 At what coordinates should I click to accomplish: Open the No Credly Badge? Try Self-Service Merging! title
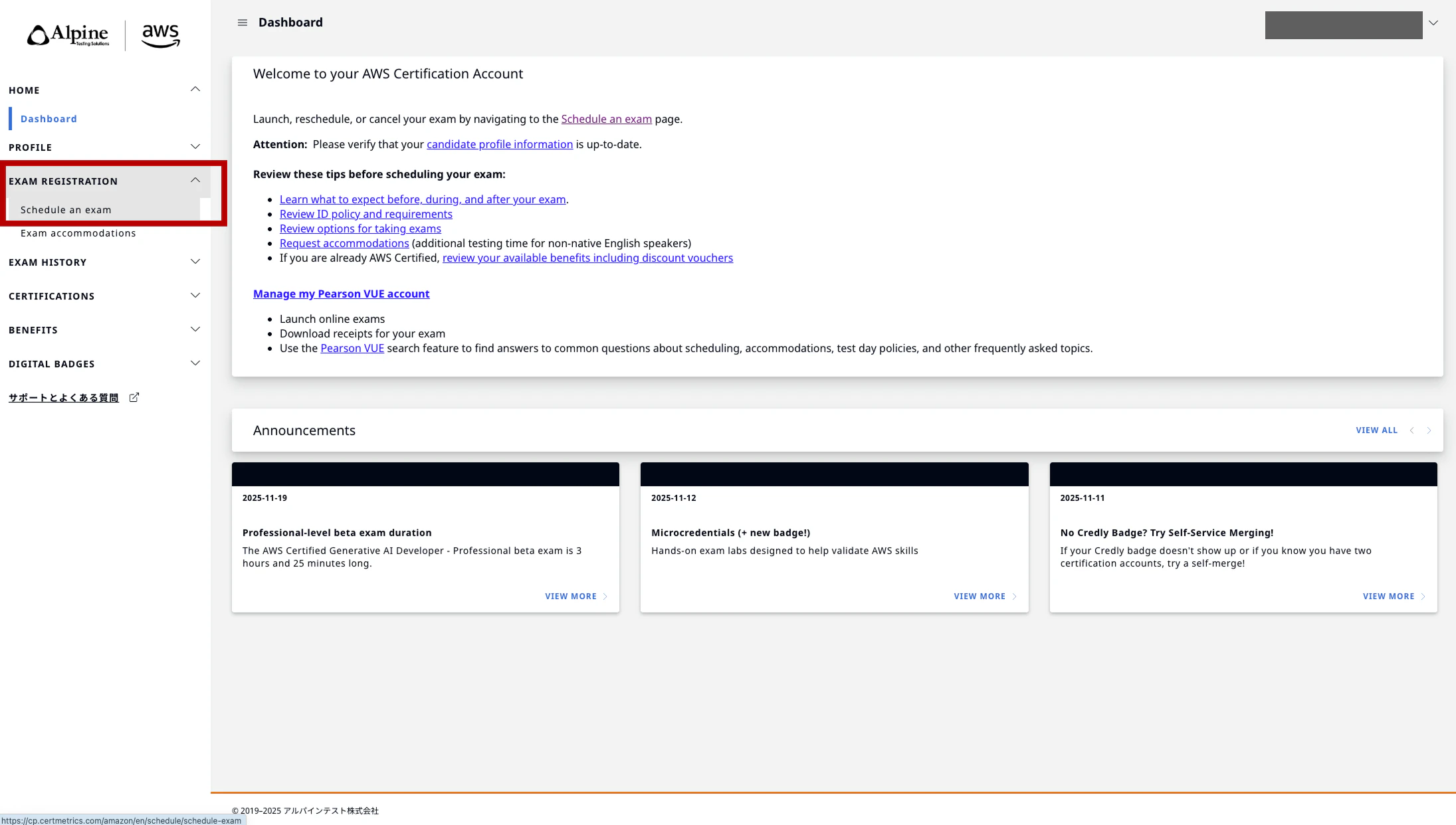(1167, 533)
